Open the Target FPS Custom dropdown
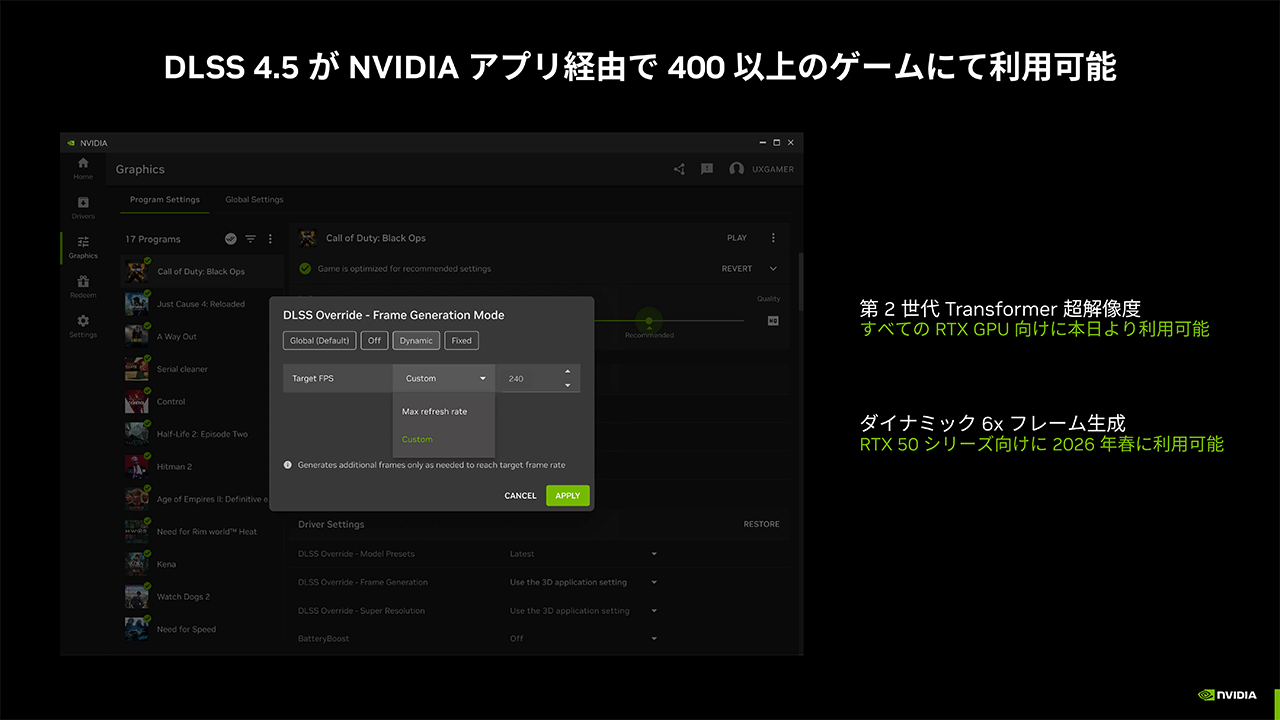The height and width of the screenshot is (720, 1280). coord(445,378)
